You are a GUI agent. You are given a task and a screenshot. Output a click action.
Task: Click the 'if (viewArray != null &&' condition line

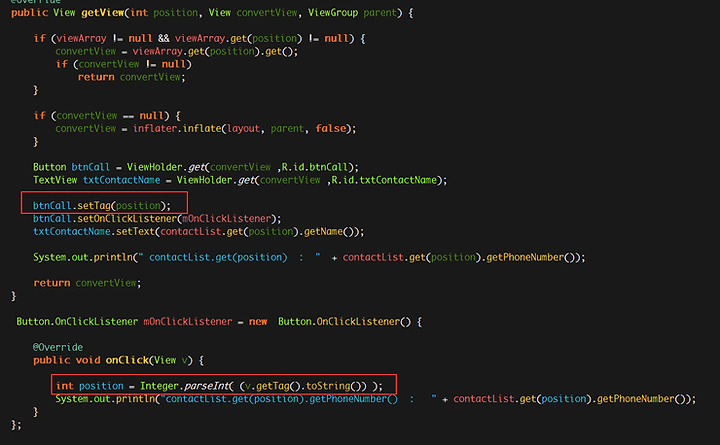pos(199,39)
